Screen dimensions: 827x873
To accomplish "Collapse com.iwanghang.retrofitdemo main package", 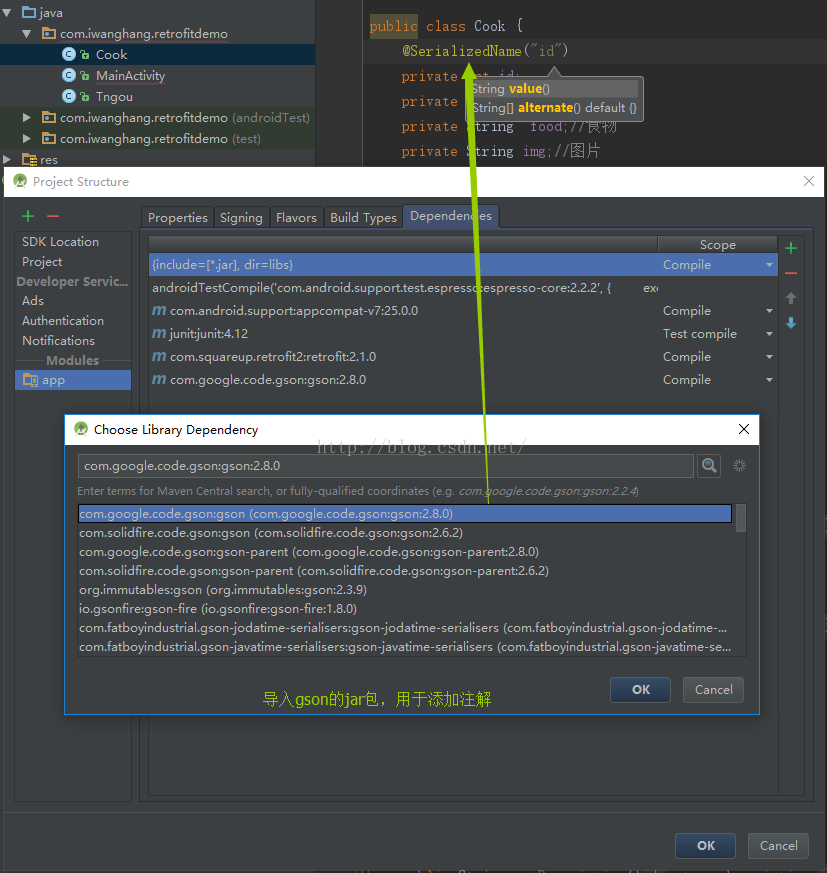I will (27, 33).
